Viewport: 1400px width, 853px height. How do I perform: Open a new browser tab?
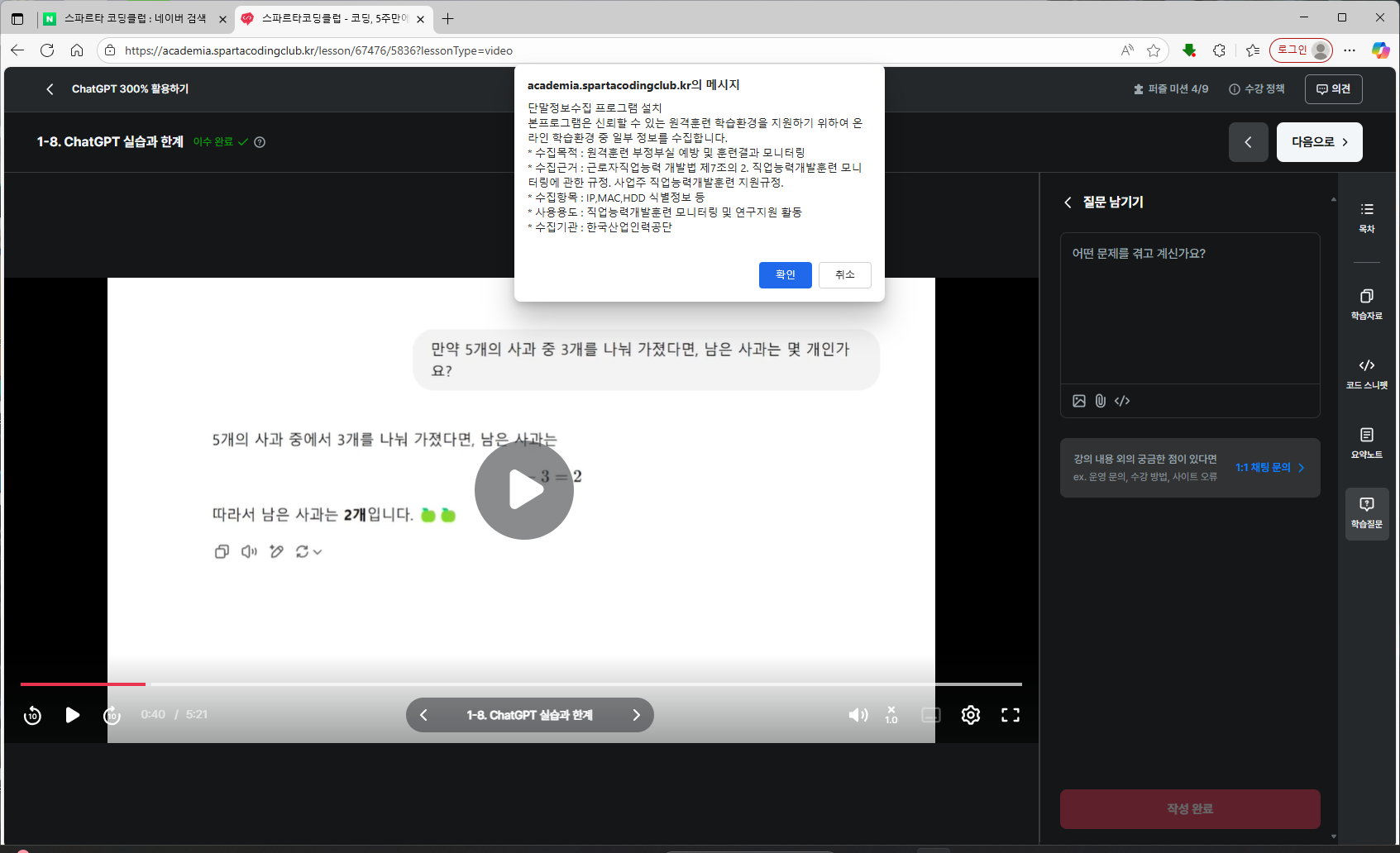(x=448, y=18)
